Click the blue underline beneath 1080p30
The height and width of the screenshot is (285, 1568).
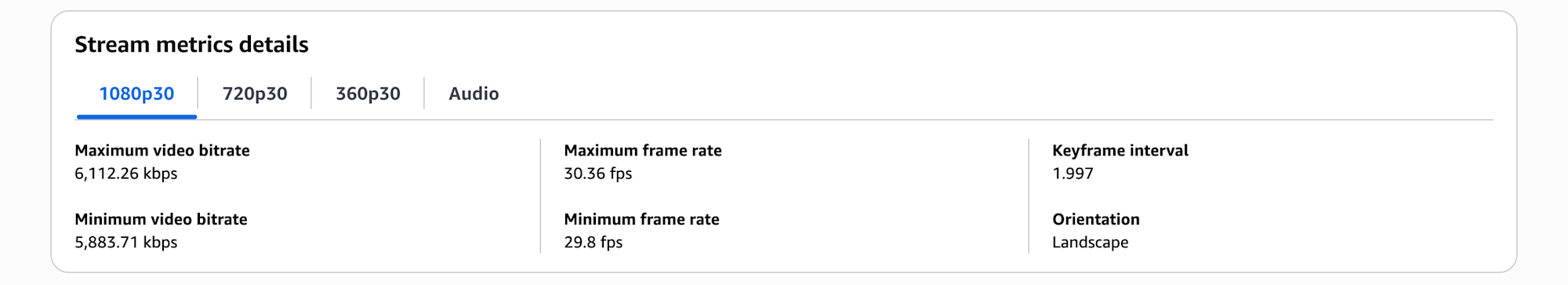click(136, 117)
